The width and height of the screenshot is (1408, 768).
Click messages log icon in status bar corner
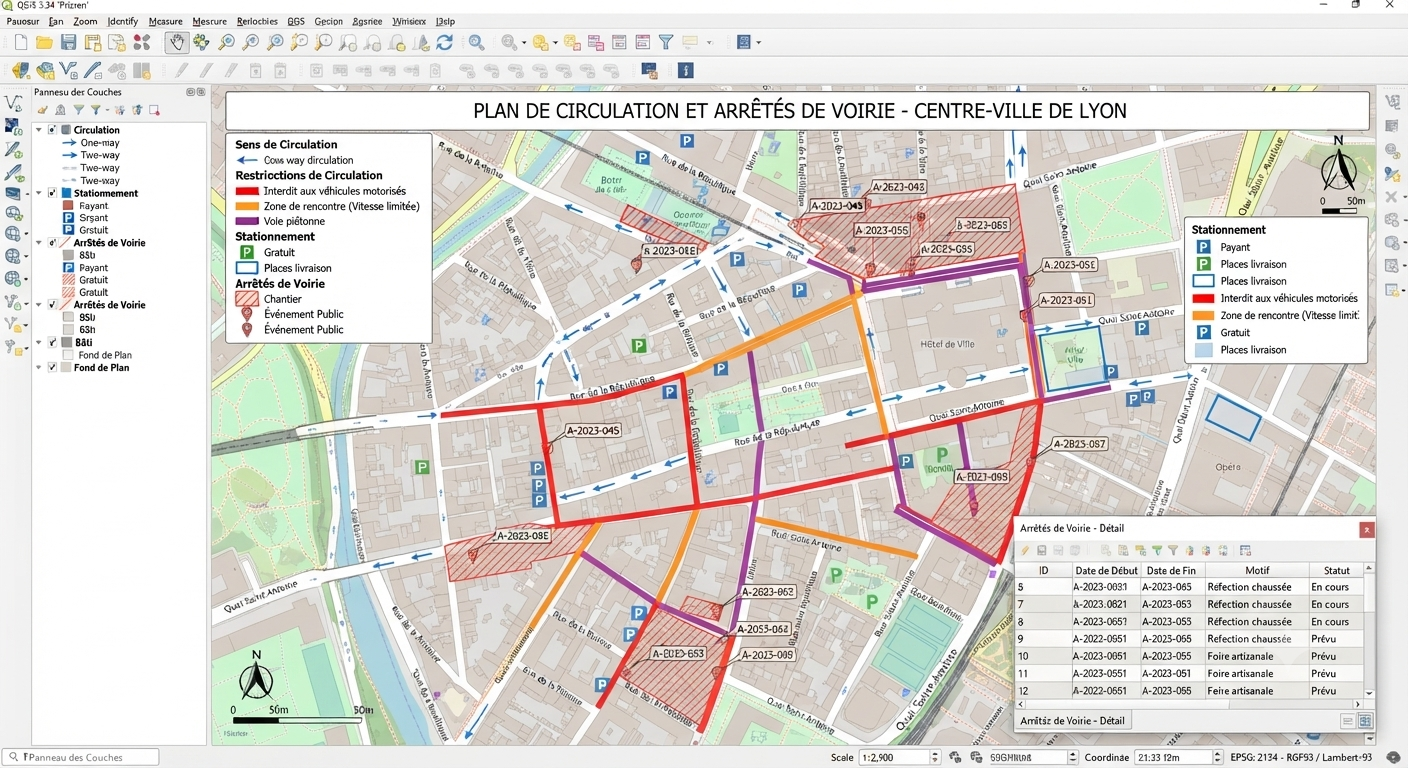click(1394, 758)
